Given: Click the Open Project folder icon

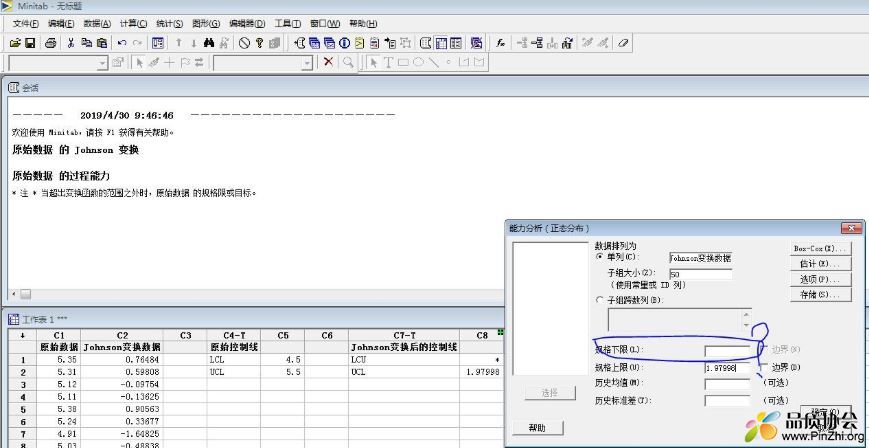Looking at the screenshot, I should 15,43.
